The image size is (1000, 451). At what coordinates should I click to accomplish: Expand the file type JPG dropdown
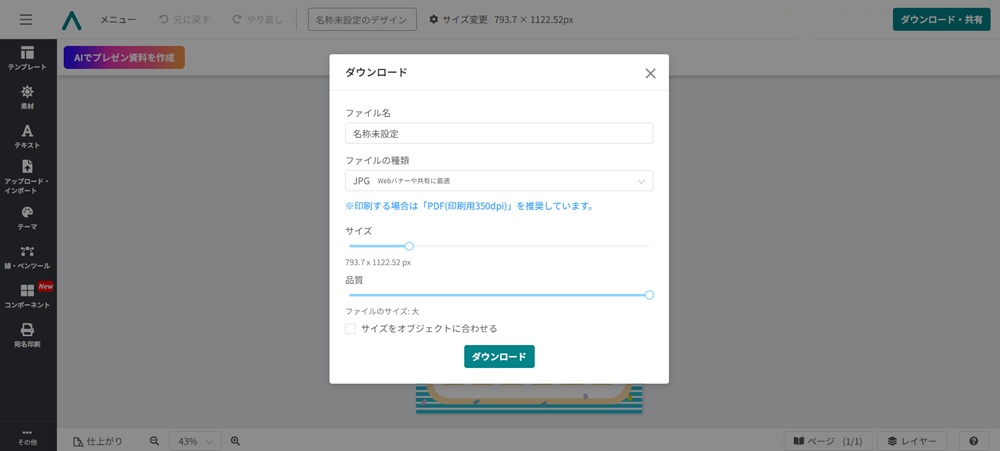click(499, 181)
